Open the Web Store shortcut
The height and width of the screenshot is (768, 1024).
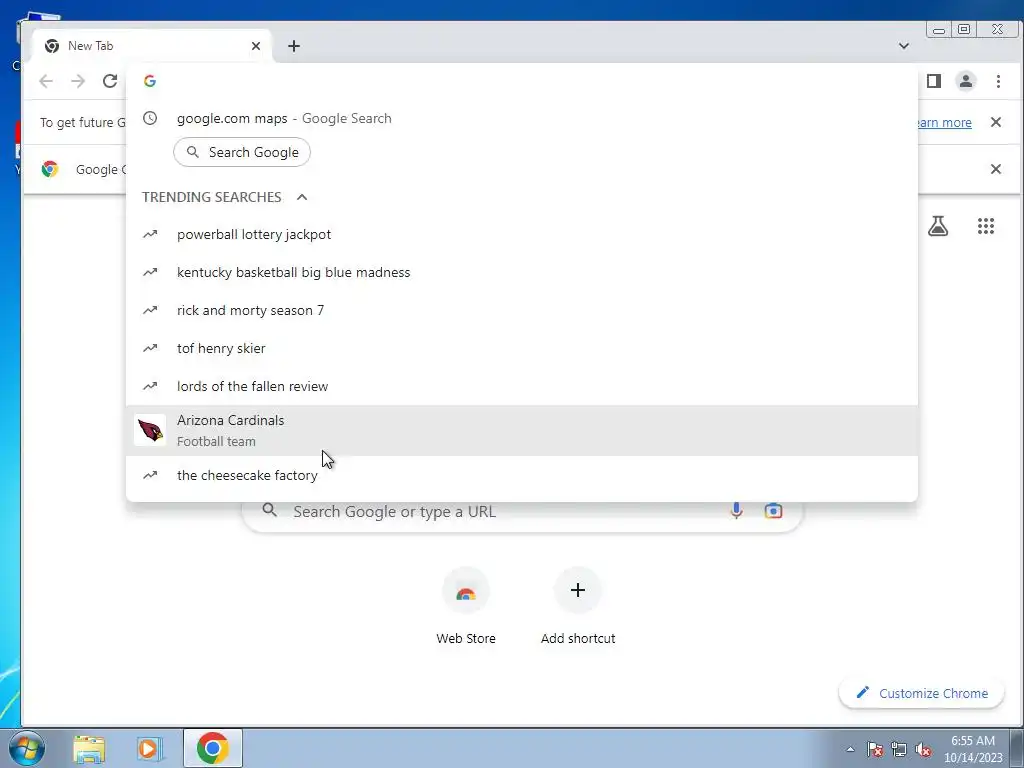tap(466, 606)
